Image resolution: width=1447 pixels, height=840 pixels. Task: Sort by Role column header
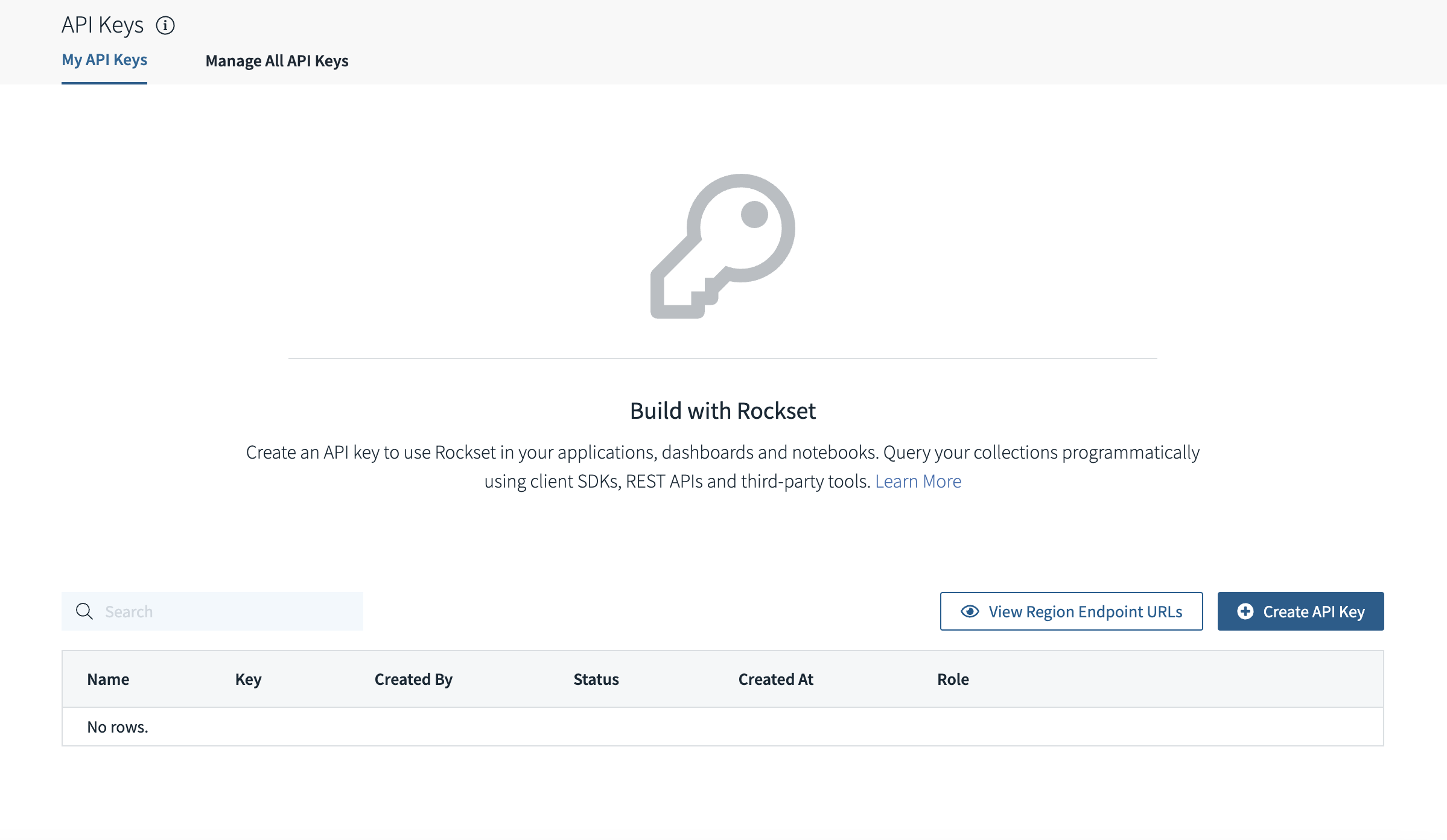click(953, 679)
